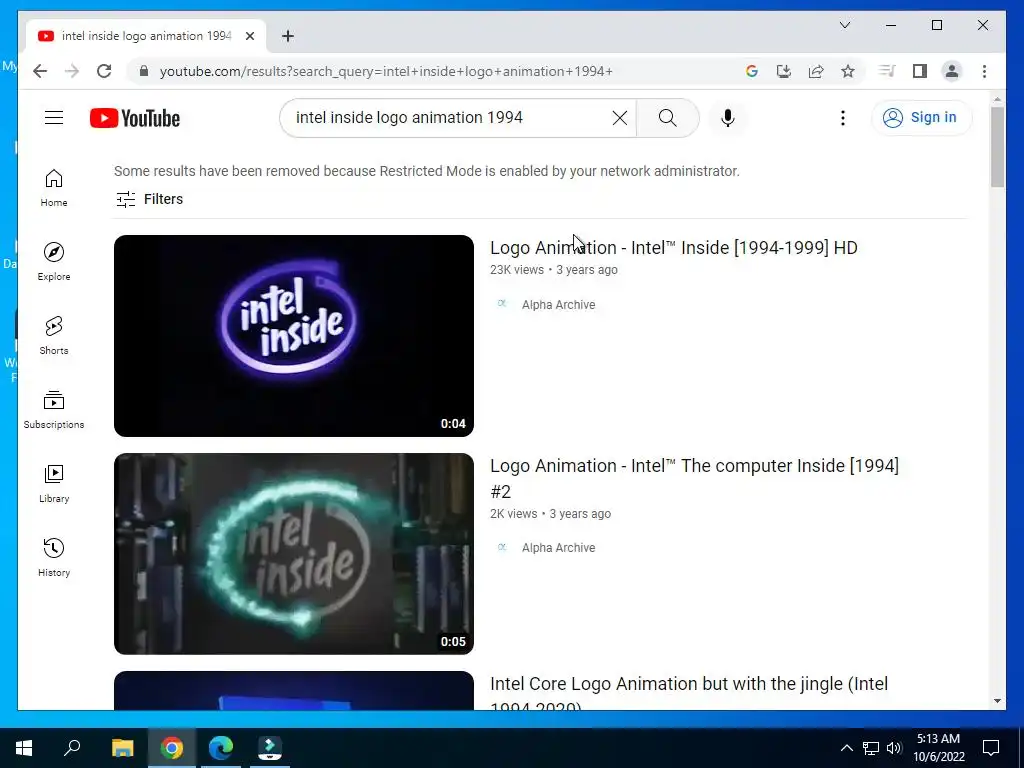Click Chrome icon in taskbar

tap(172, 748)
